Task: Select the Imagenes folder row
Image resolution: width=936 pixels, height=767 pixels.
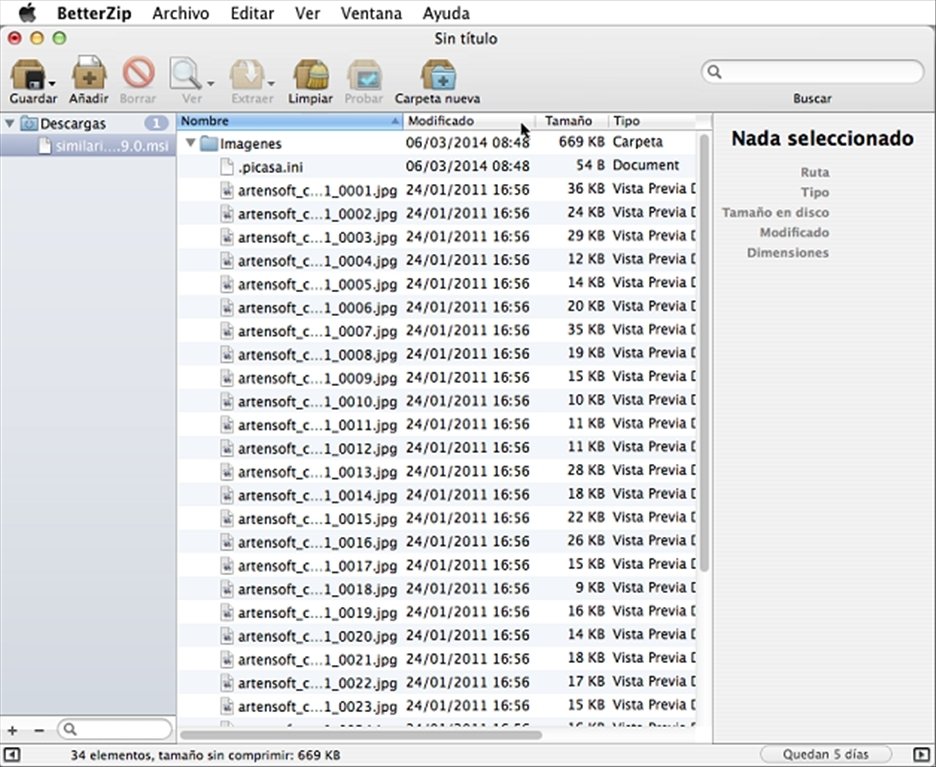Action: tap(436, 143)
